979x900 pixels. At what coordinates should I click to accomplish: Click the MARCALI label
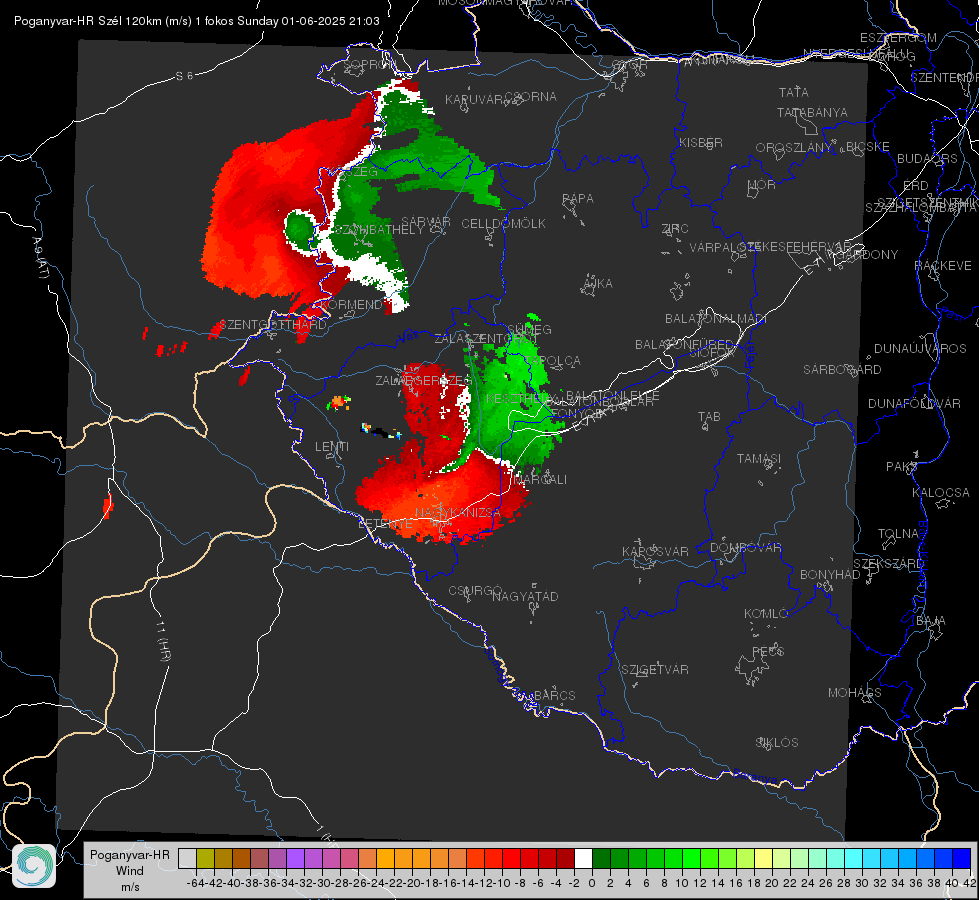pyautogui.click(x=540, y=480)
